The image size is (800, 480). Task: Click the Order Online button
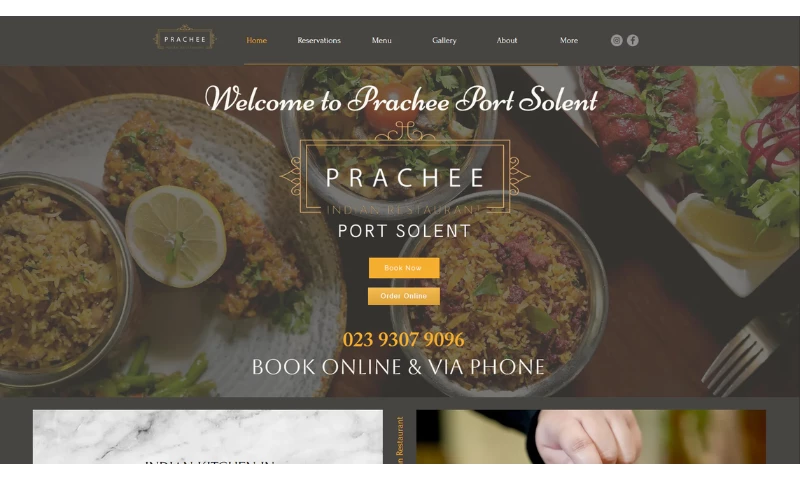[x=404, y=296]
